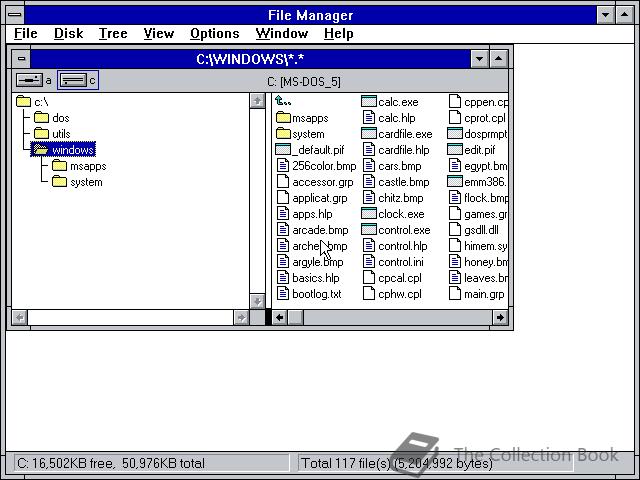Select cars.bmp document icon
640x480 pixels.
tap(369, 166)
